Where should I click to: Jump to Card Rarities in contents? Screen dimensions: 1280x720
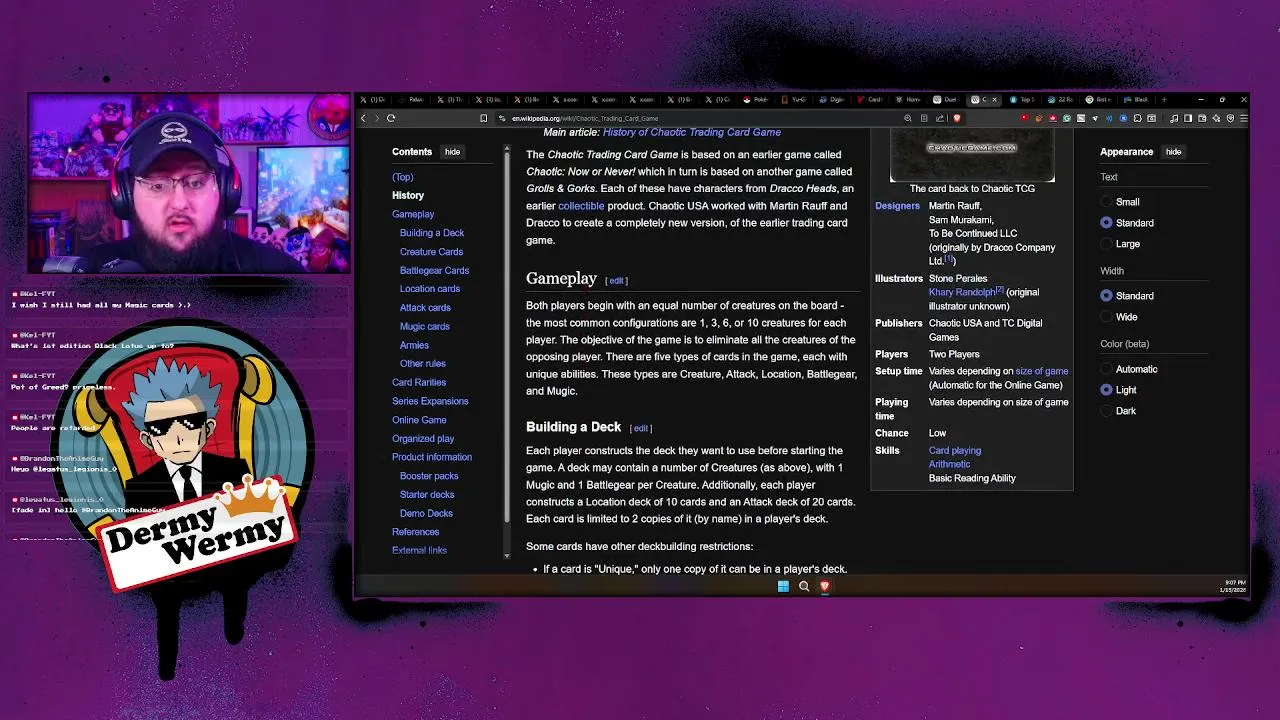419,382
